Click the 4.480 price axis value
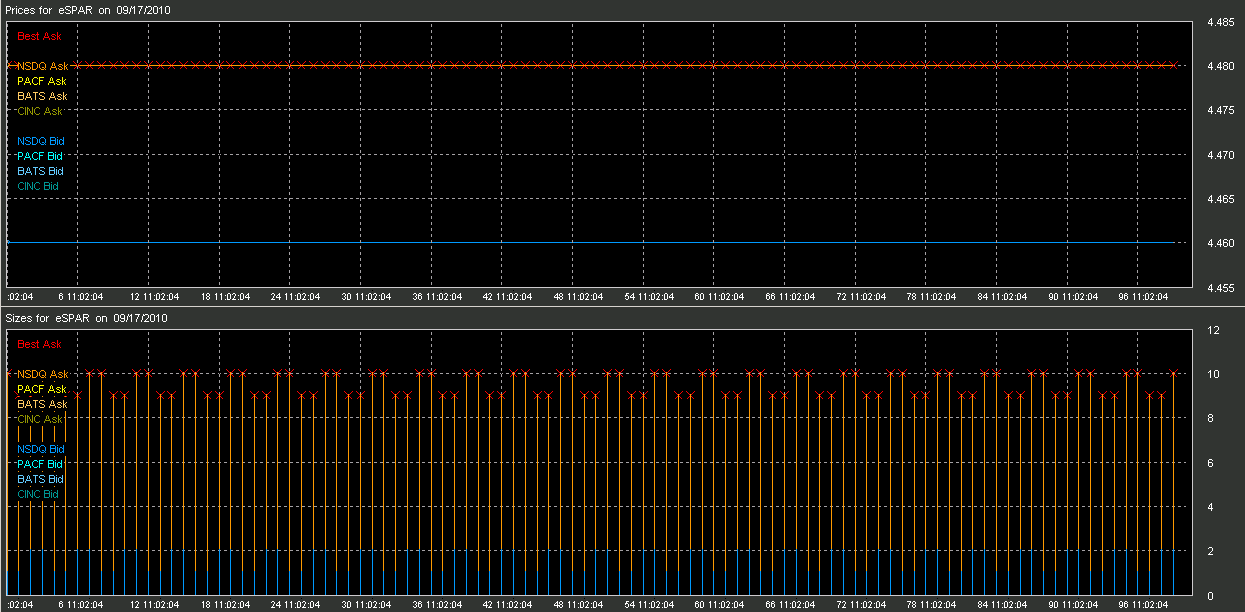 pyautogui.click(x=1219, y=66)
